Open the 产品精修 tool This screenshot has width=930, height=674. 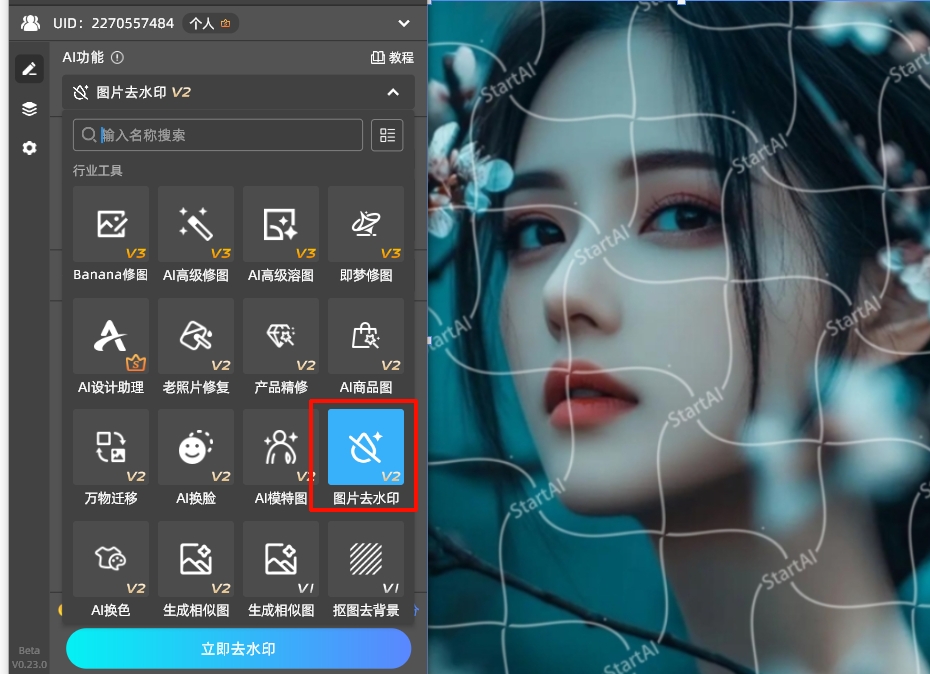(x=281, y=337)
